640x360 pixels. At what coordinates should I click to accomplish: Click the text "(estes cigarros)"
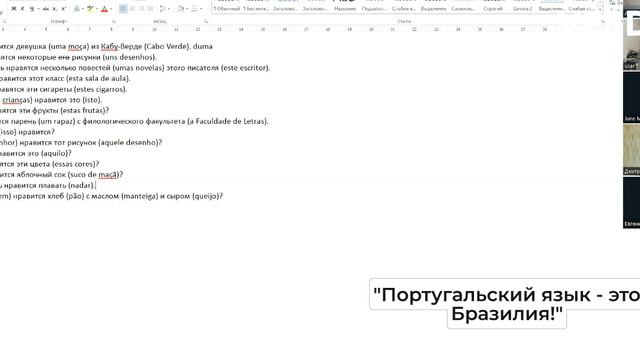coord(100,89)
